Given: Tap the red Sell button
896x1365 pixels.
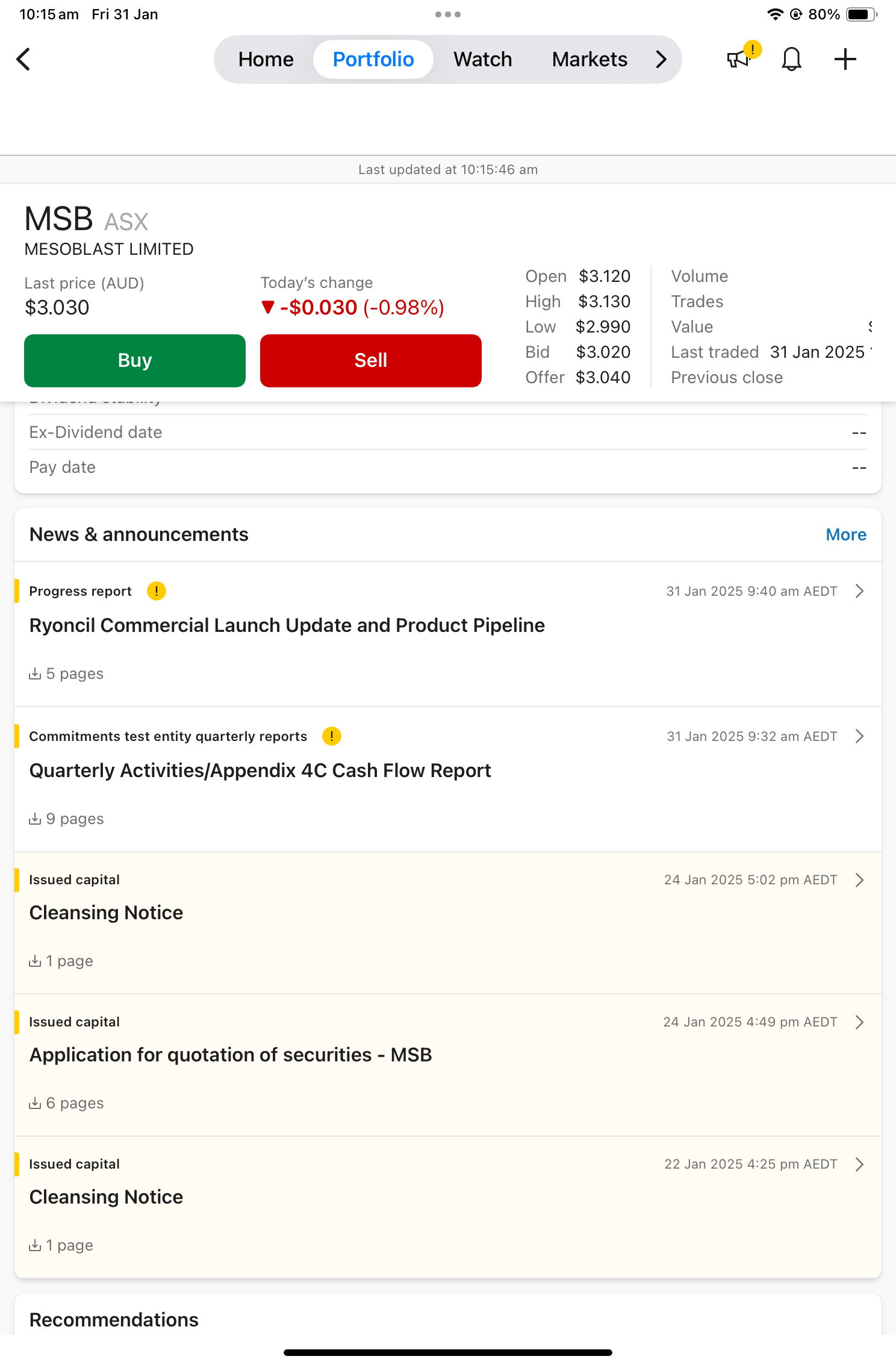Looking at the screenshot, I should [x=371, y=361].
